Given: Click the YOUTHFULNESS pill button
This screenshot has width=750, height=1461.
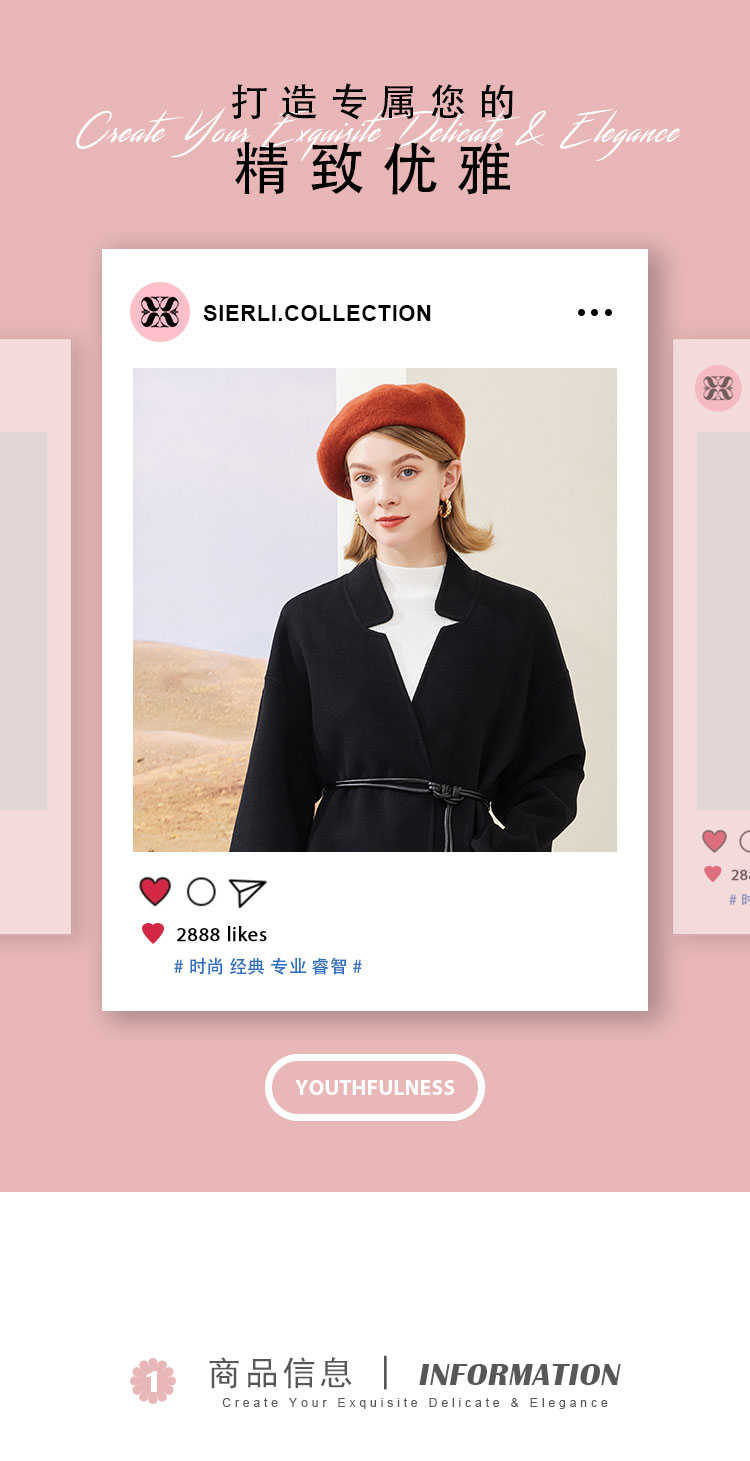Looking at the screenshot, I should click(x=375, y=1087).
